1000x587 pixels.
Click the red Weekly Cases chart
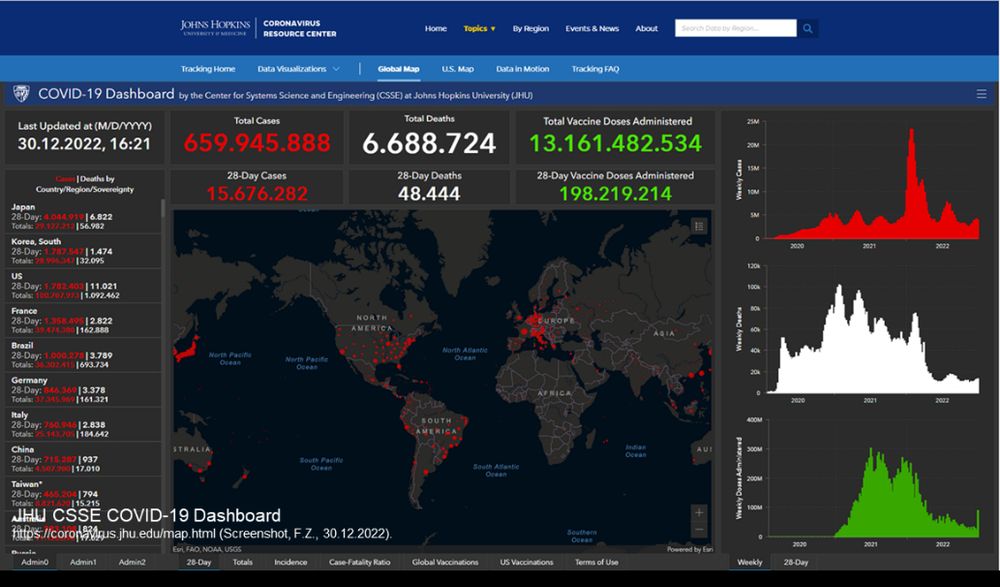point(857,182)
